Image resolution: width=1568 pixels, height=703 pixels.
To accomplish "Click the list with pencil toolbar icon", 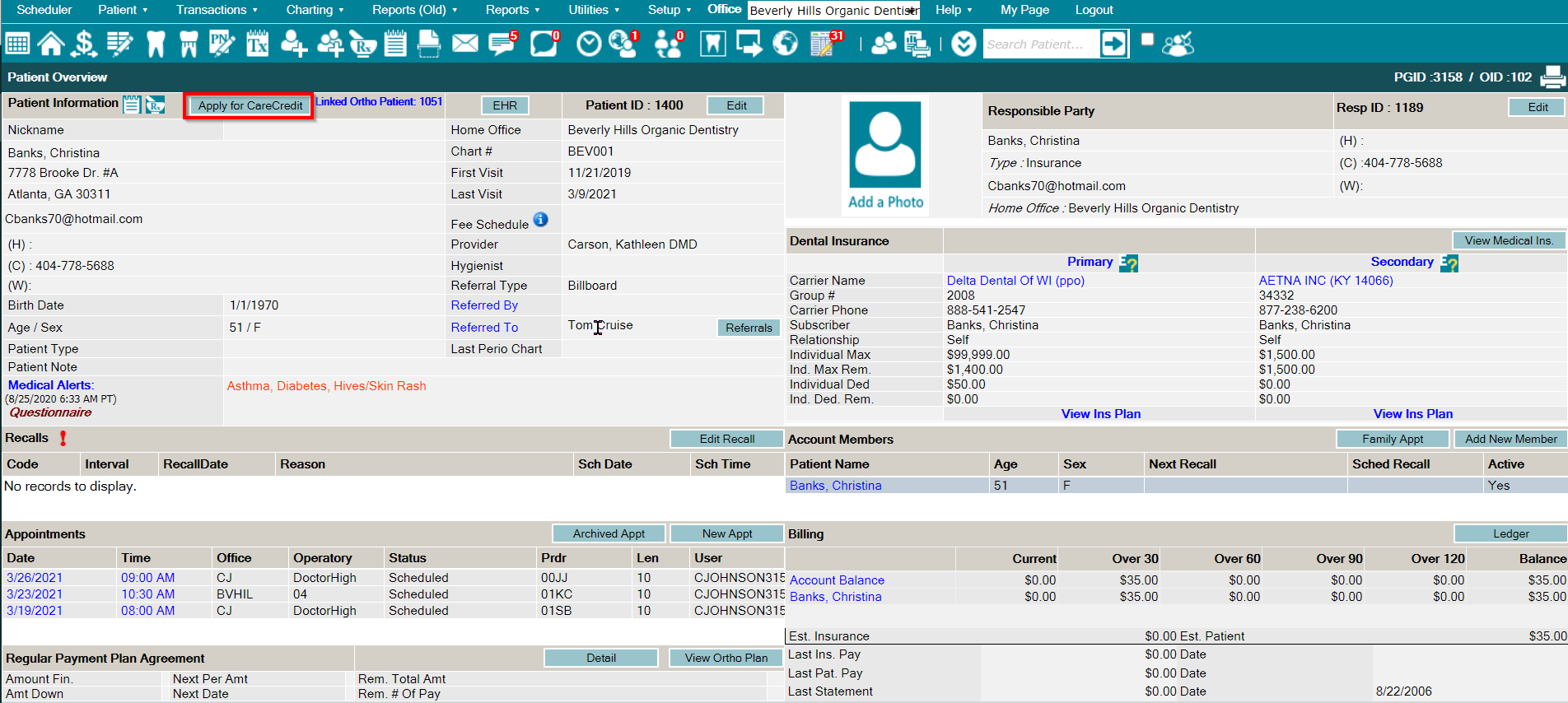I will point(120,44).
